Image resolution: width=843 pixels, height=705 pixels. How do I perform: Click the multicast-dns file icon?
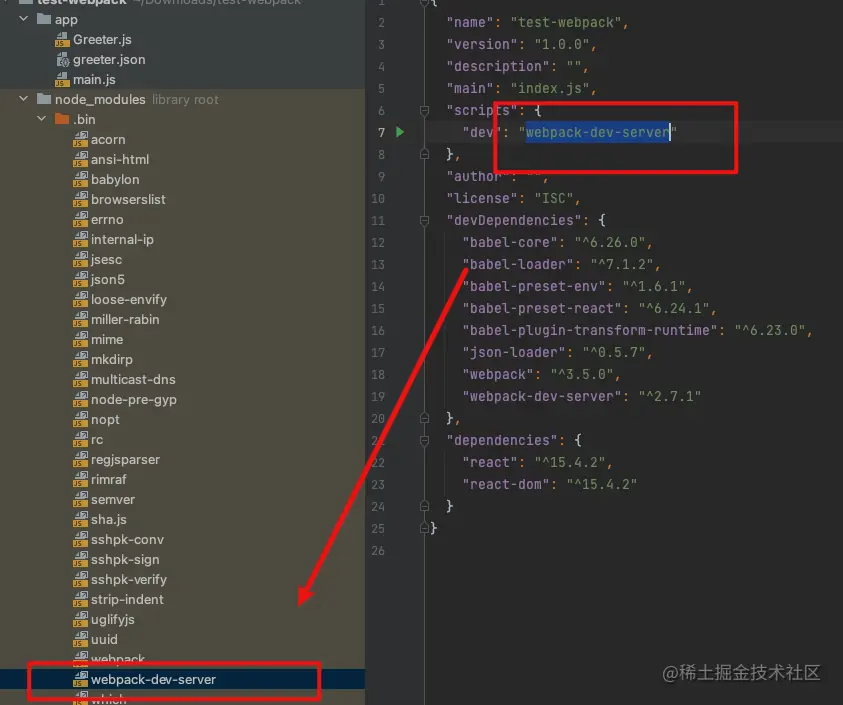coord(80,380)
